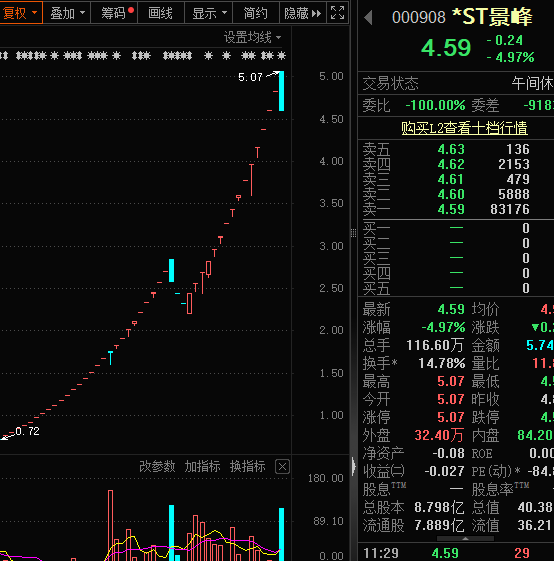Toggle 简约 simple display mode
The width and height of the screenshot is (554, 561).
pyautogui.click(x=256, y=13)
